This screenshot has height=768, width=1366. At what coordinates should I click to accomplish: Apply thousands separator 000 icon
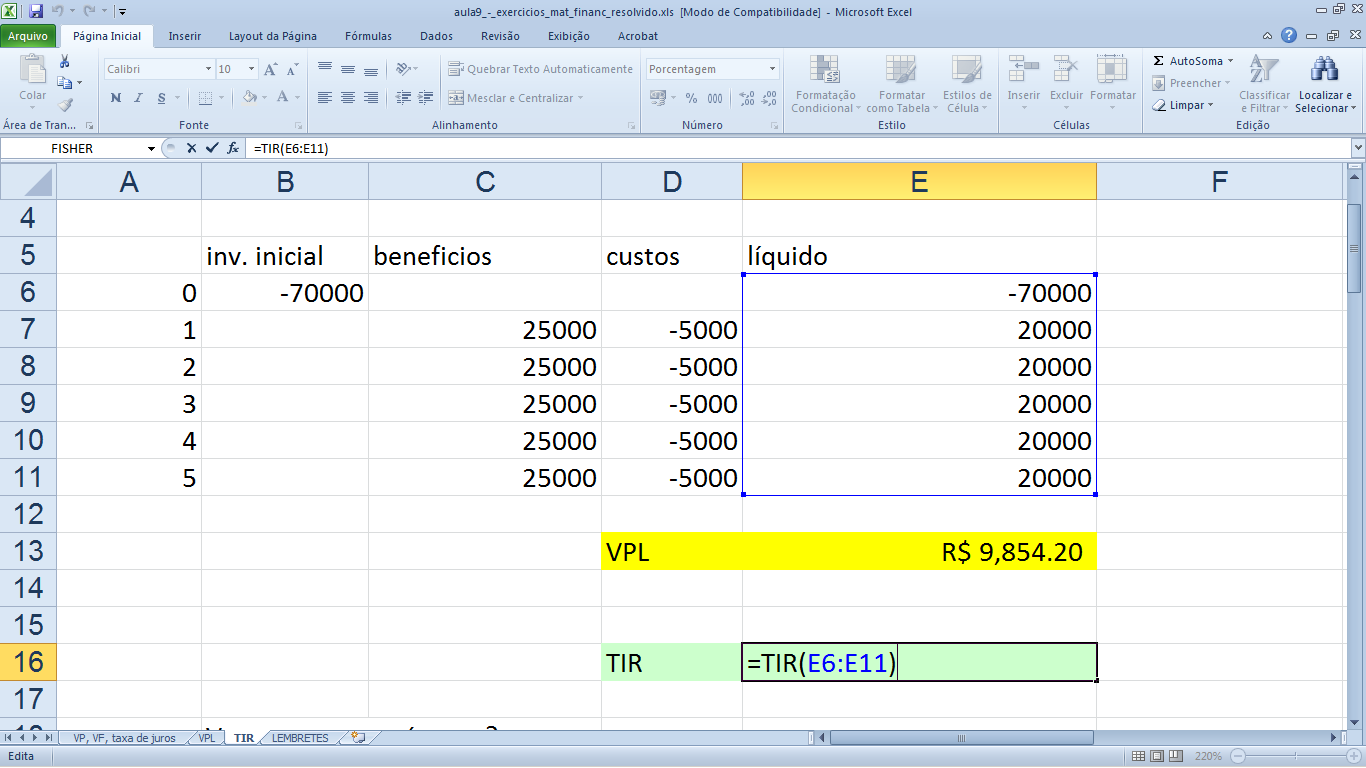[x=715, y=98]
